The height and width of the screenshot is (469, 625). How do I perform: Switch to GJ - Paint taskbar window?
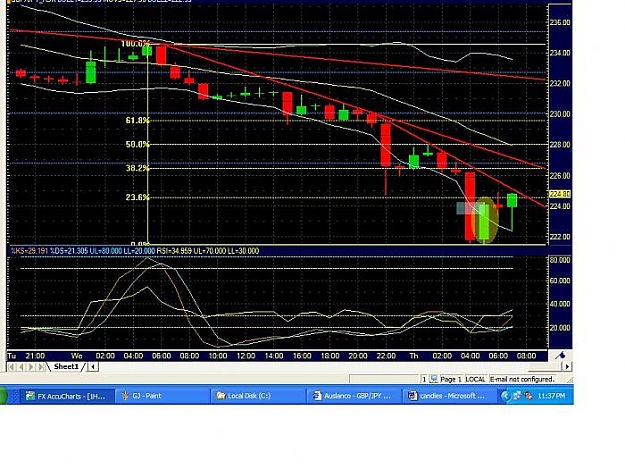click(161, 396)
